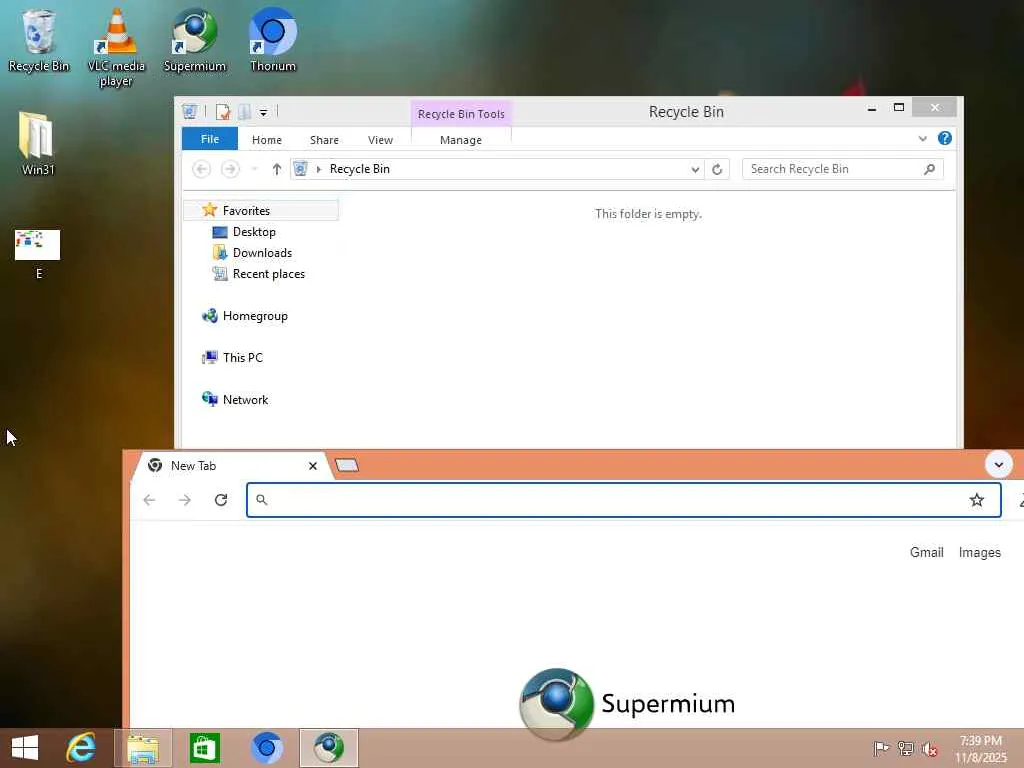This screenshot has width=1024, height=768.
Task: Switch to the View ribbon tab
Action: click(x=380, y=140)
